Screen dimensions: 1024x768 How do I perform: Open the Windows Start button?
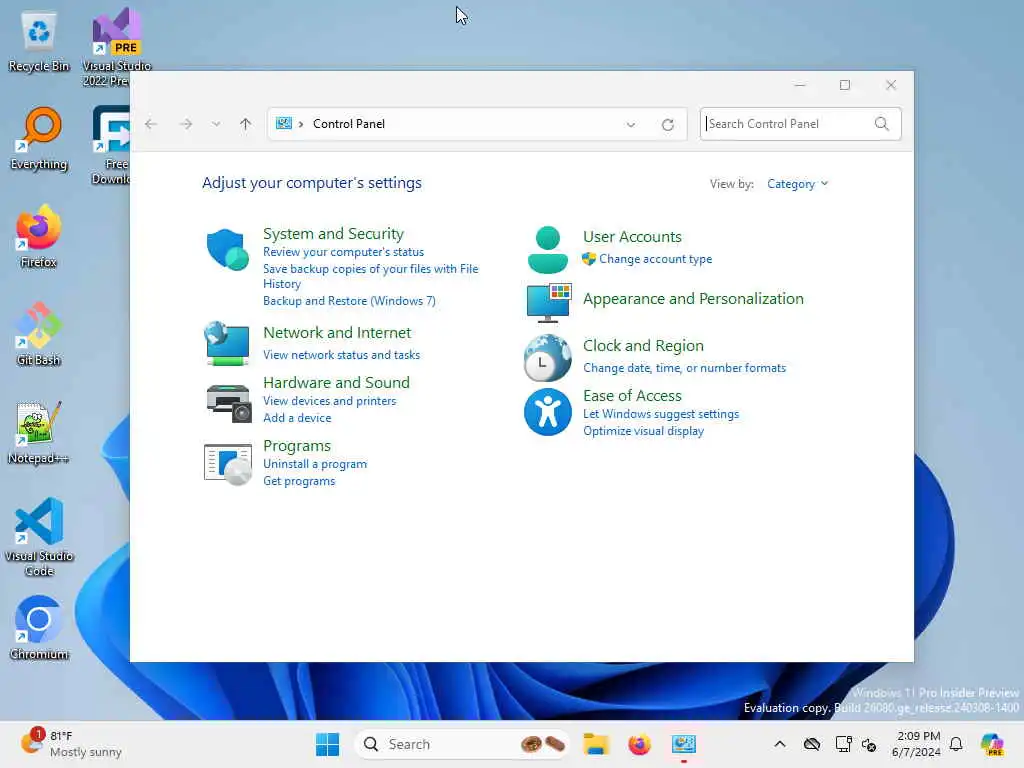(x=327, y=744)
